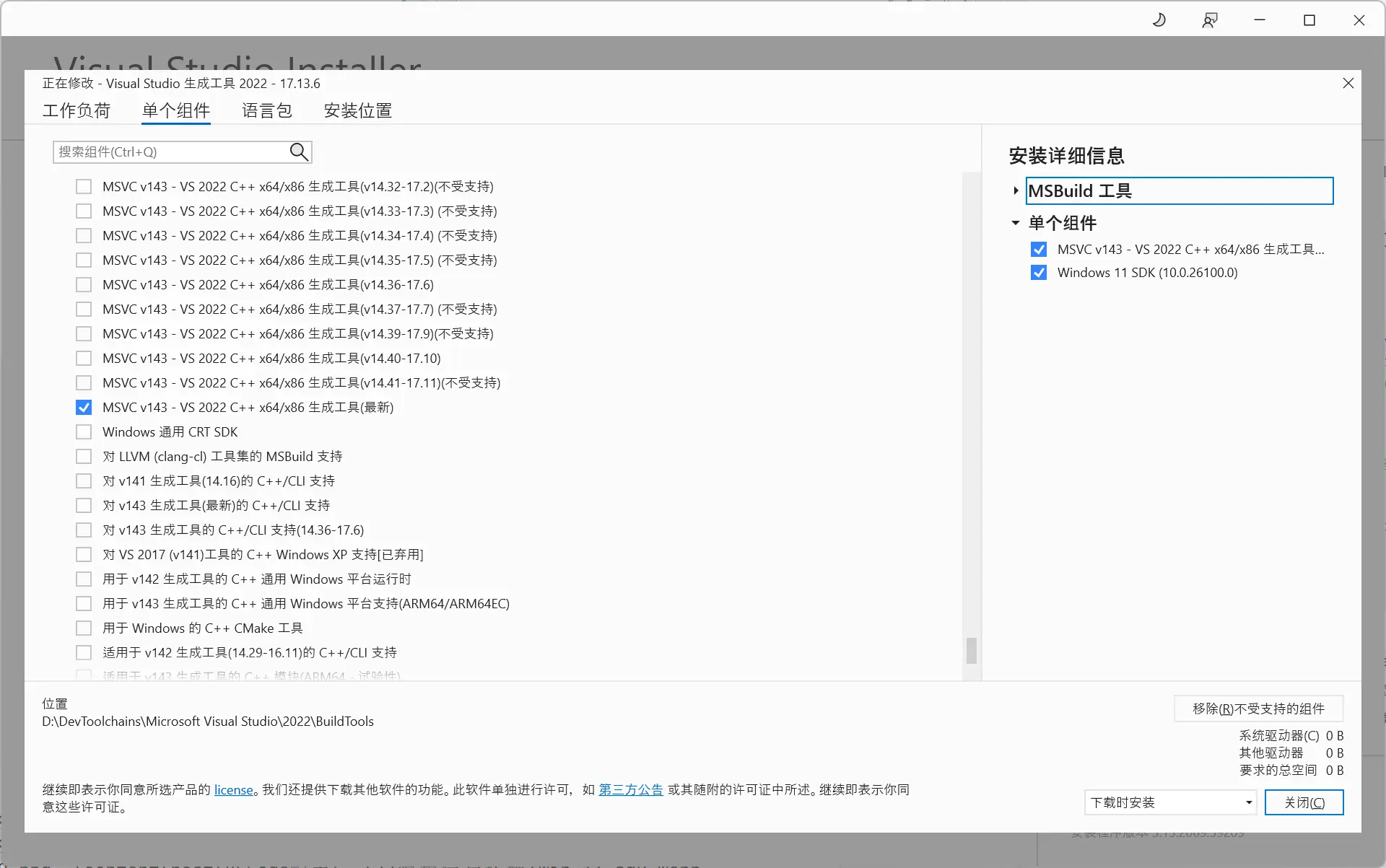Check MSVC v143 v14.32-17.2 build tools
This screenshot has height=868, width=1386.
[x=84, y=187]
